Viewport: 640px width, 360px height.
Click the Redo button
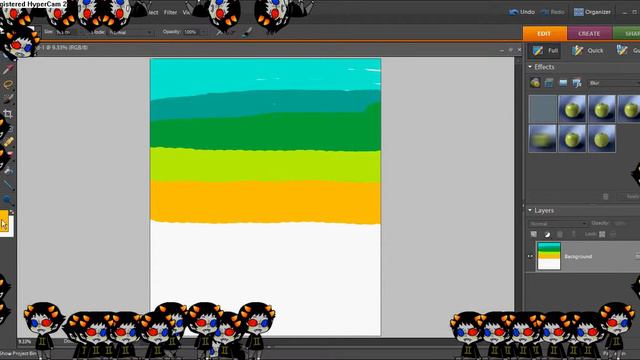(552, 12)
